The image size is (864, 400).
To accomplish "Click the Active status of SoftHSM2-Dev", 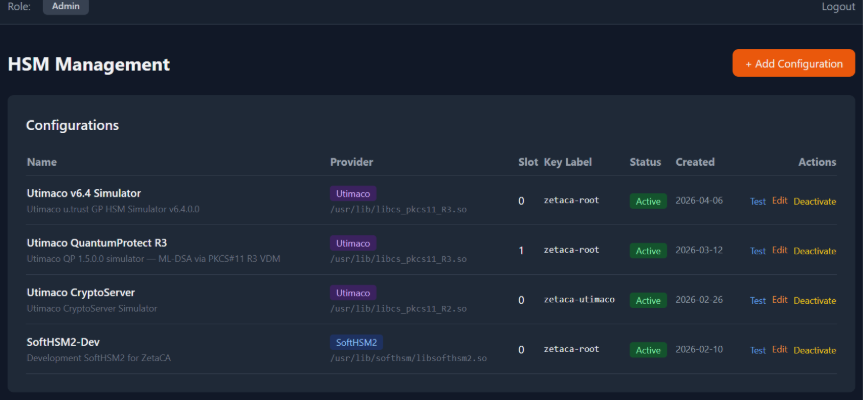I will click(x=648, y=350).
